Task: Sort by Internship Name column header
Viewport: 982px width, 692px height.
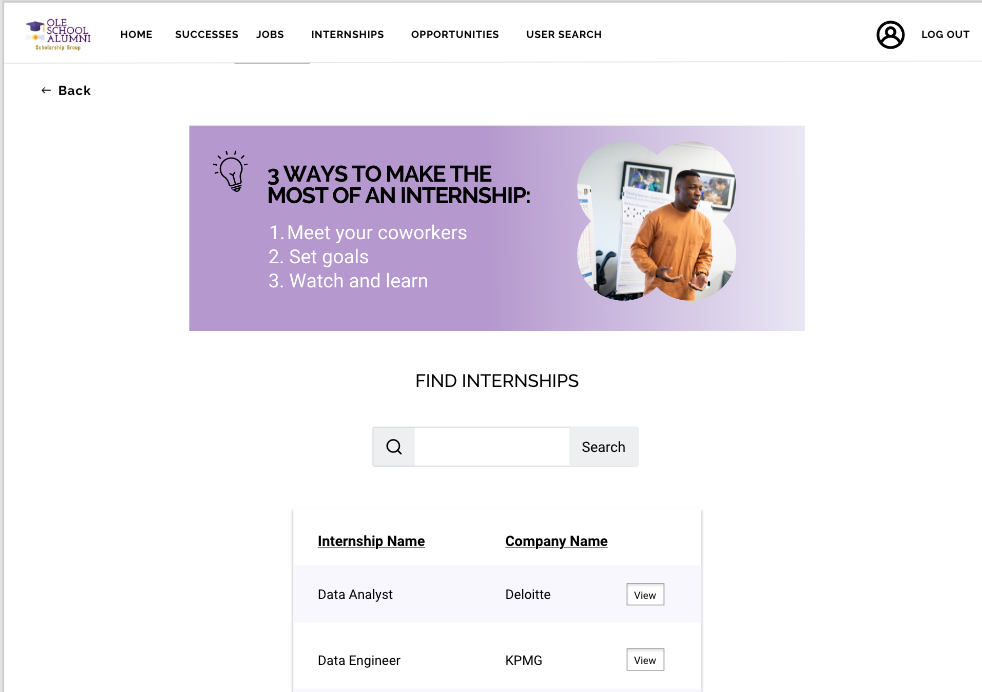Action: click(x=371, y=541)
